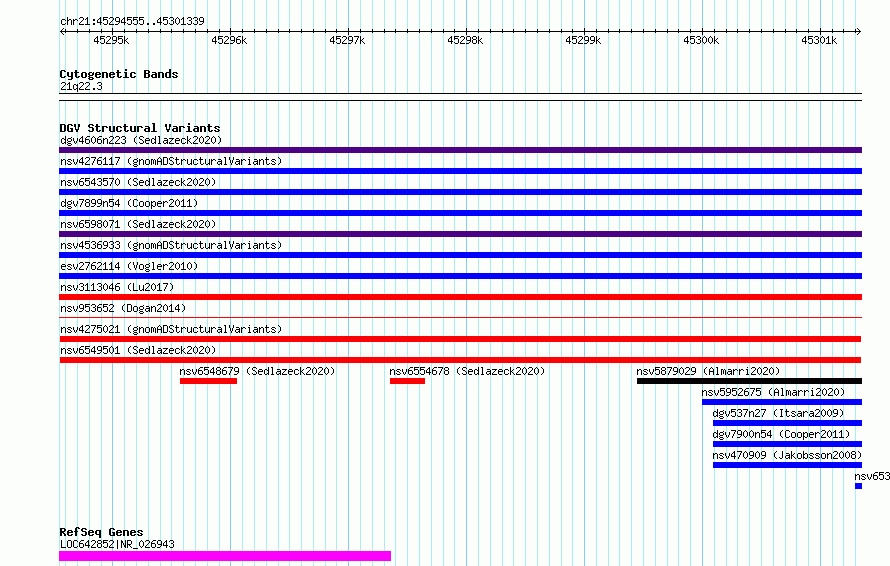Viewport: 890px width, 566px height.
Task: Select the blue nsv5952675 variant bar
Action: pyautogui.click(x=782, y=402)
